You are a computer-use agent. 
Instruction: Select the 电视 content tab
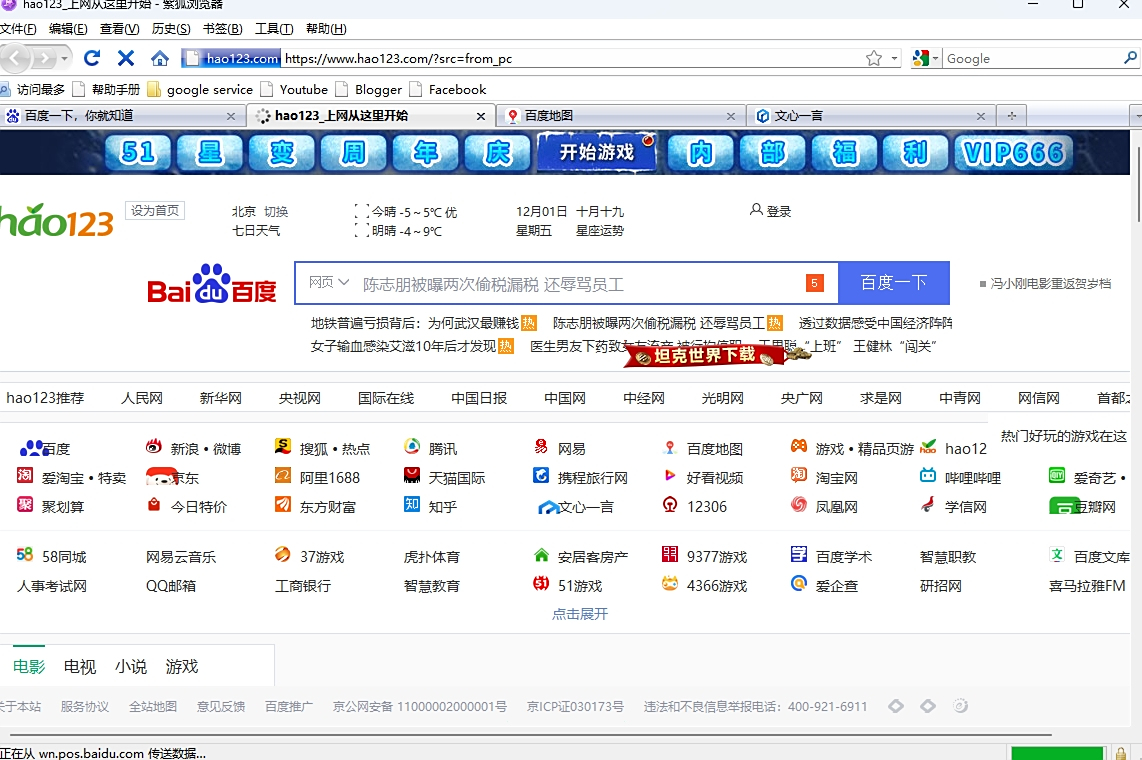point(80,666)
